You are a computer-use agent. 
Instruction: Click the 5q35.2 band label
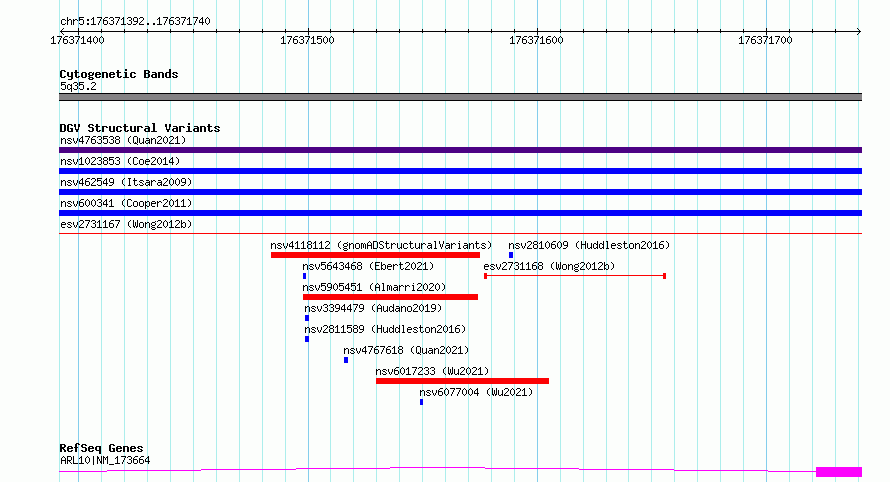pos(78,86)
